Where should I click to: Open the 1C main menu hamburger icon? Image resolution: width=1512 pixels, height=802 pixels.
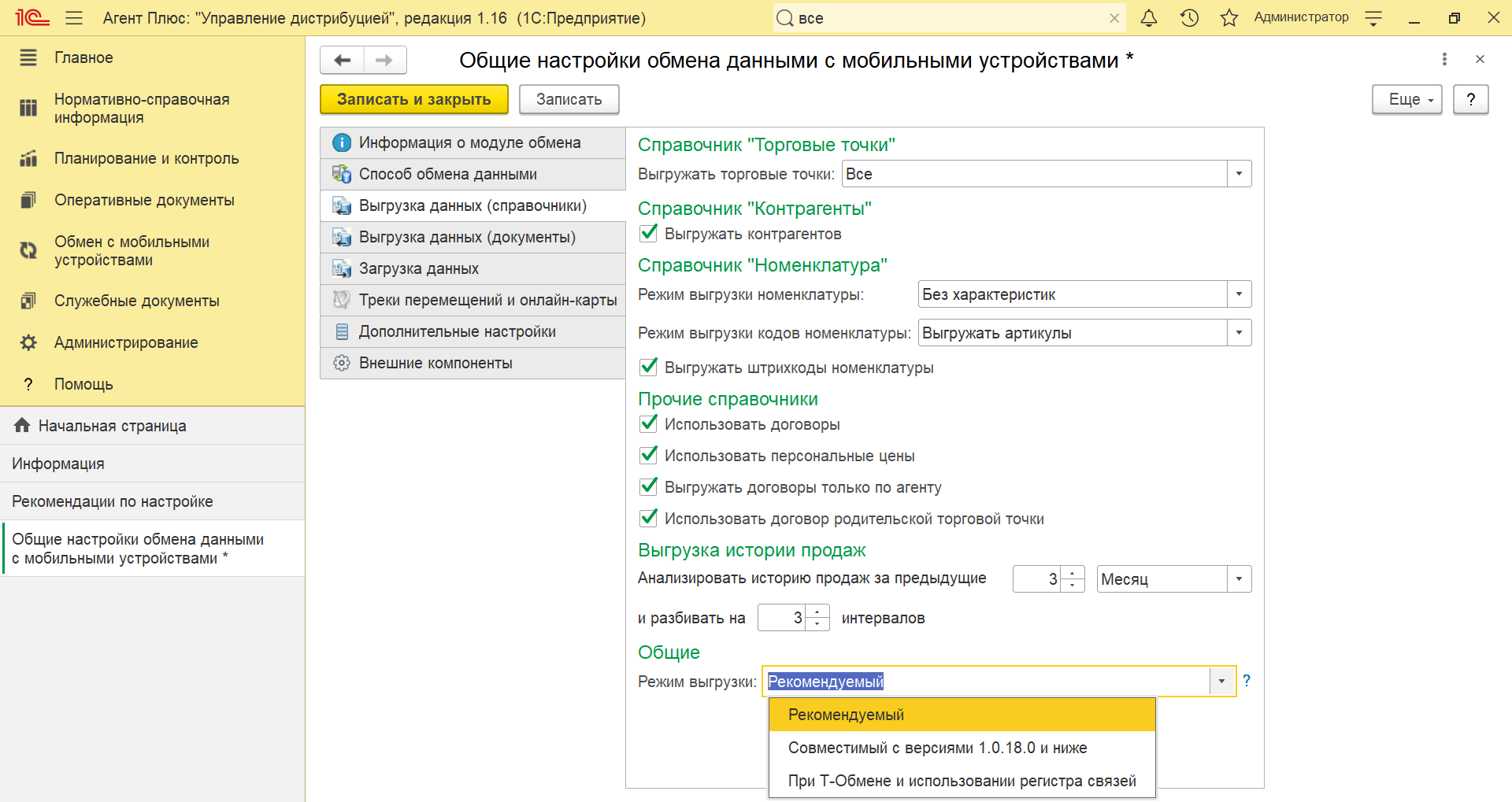pyautogui.click(x=74, y=18)
